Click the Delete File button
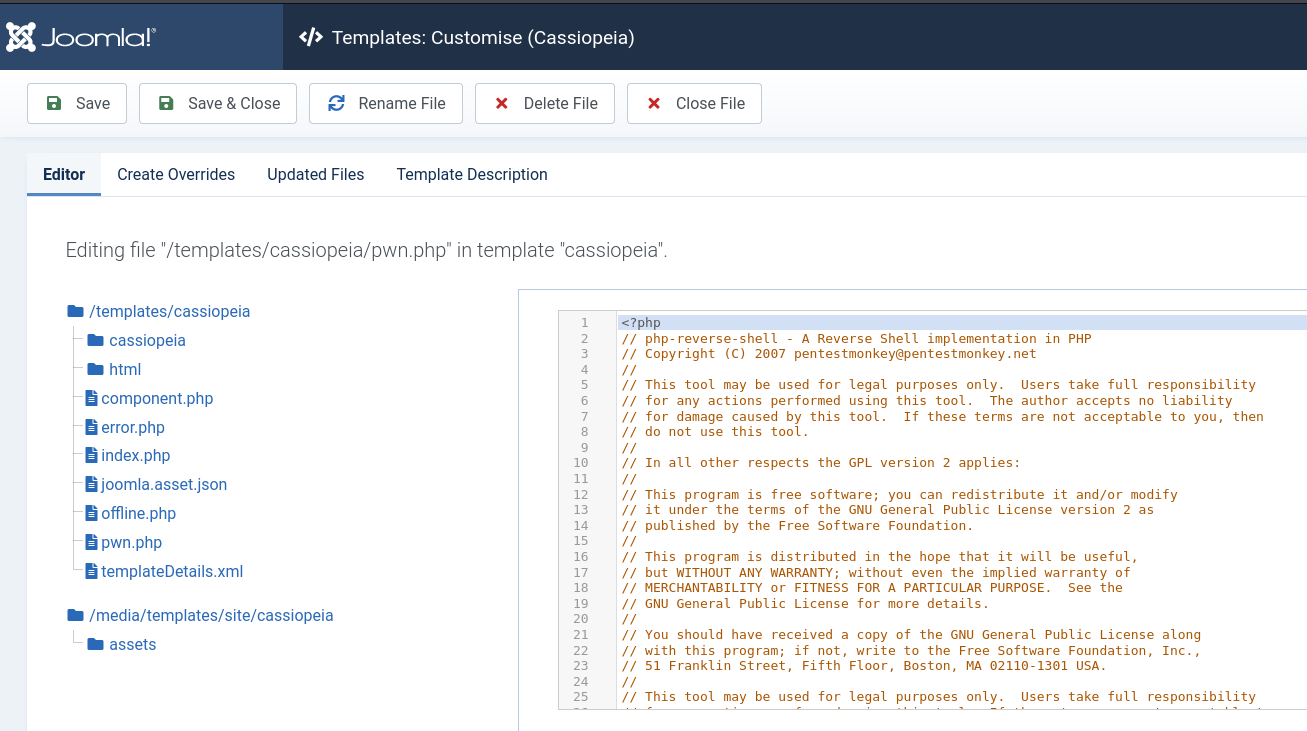The width and height of the screenshot is (1307, 731). (545, 103)
